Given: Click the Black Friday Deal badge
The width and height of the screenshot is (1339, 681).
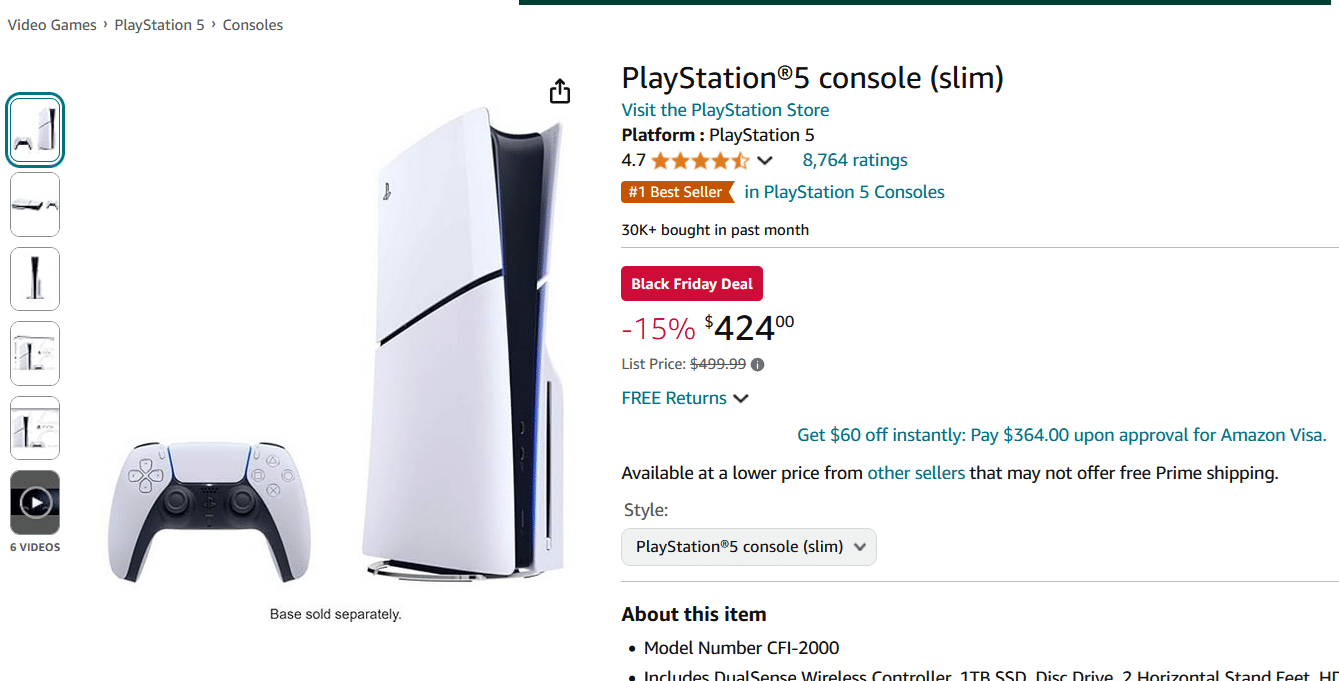Looking at the screenshot, I should click(x=691, y=283).
